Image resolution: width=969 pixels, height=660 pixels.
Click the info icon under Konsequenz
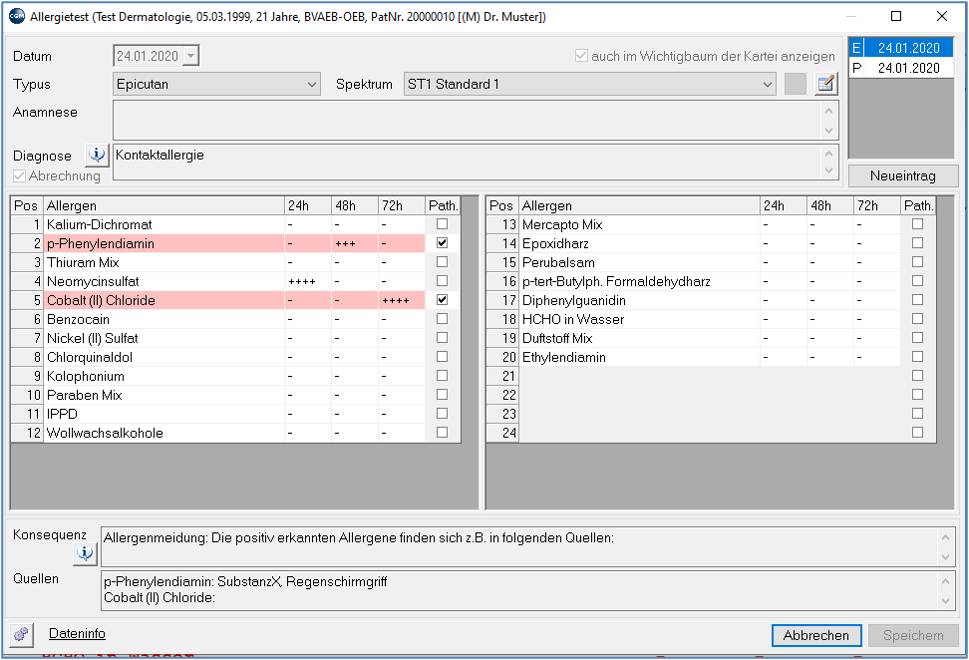coord(85,554)
